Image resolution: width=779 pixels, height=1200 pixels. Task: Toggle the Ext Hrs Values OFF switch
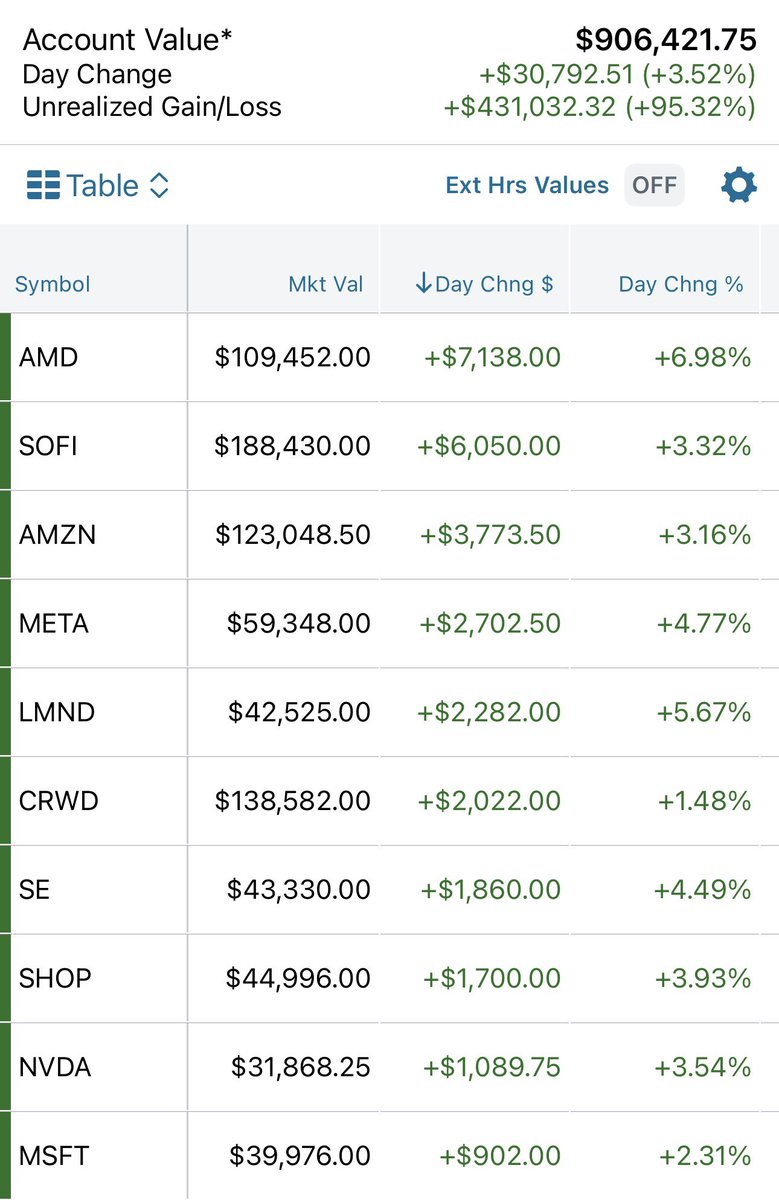pyautogui.click(x=654, y=185)
